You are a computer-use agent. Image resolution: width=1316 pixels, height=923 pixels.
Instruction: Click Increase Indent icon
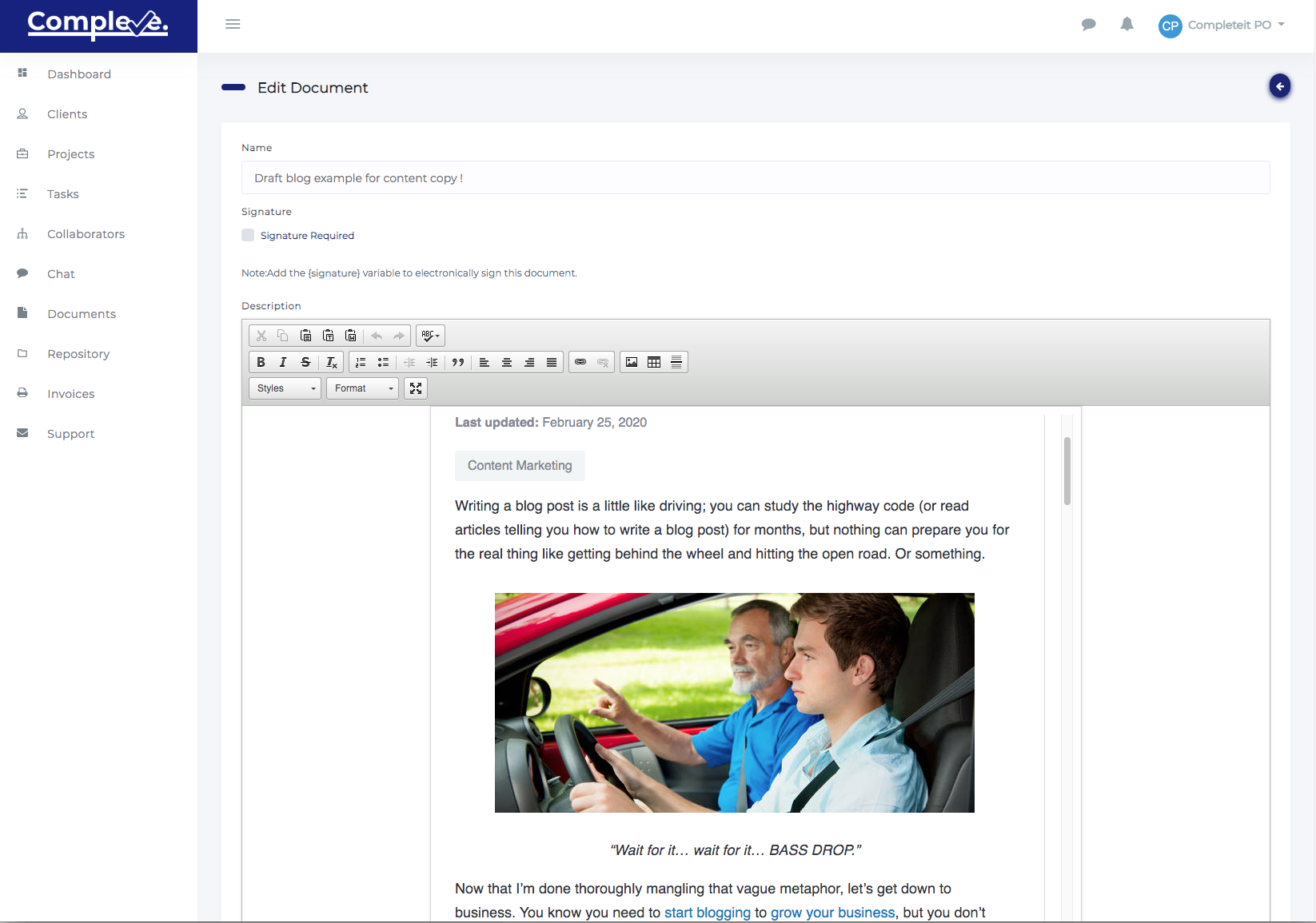(x=432, y=362)
